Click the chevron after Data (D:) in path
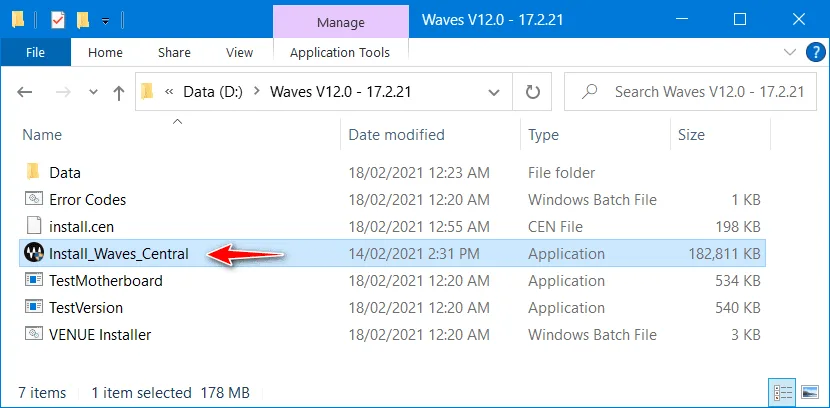This screenshot has height=408, width=830. 257,92
